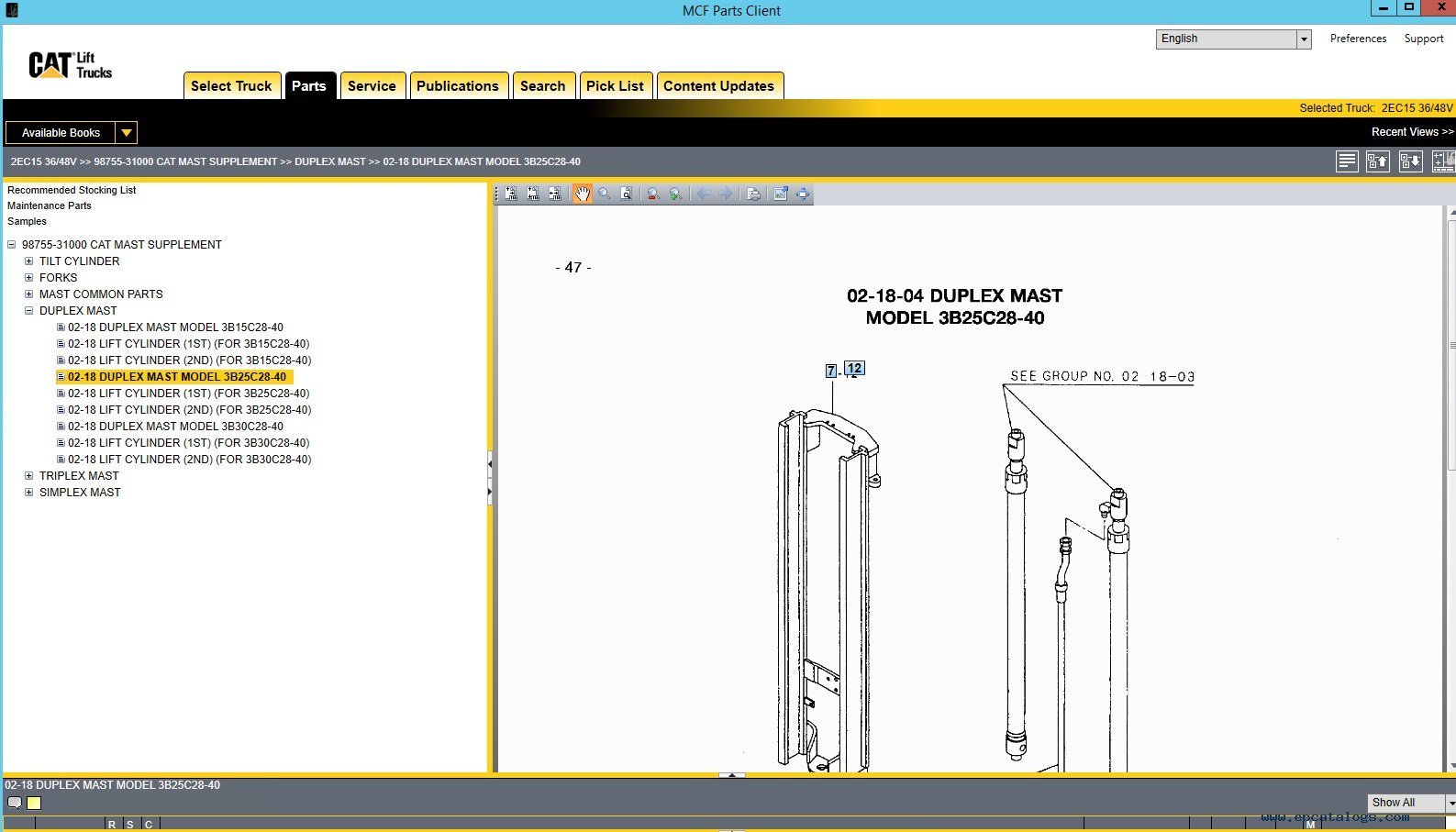The height and width of the screenshot is (832, 1456).
Task: Open Maintenance Parts list
Action: (x=50, y=205)
